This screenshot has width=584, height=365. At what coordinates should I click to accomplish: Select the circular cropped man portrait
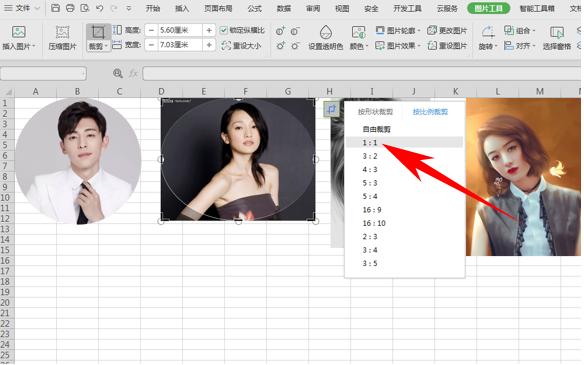78,161
